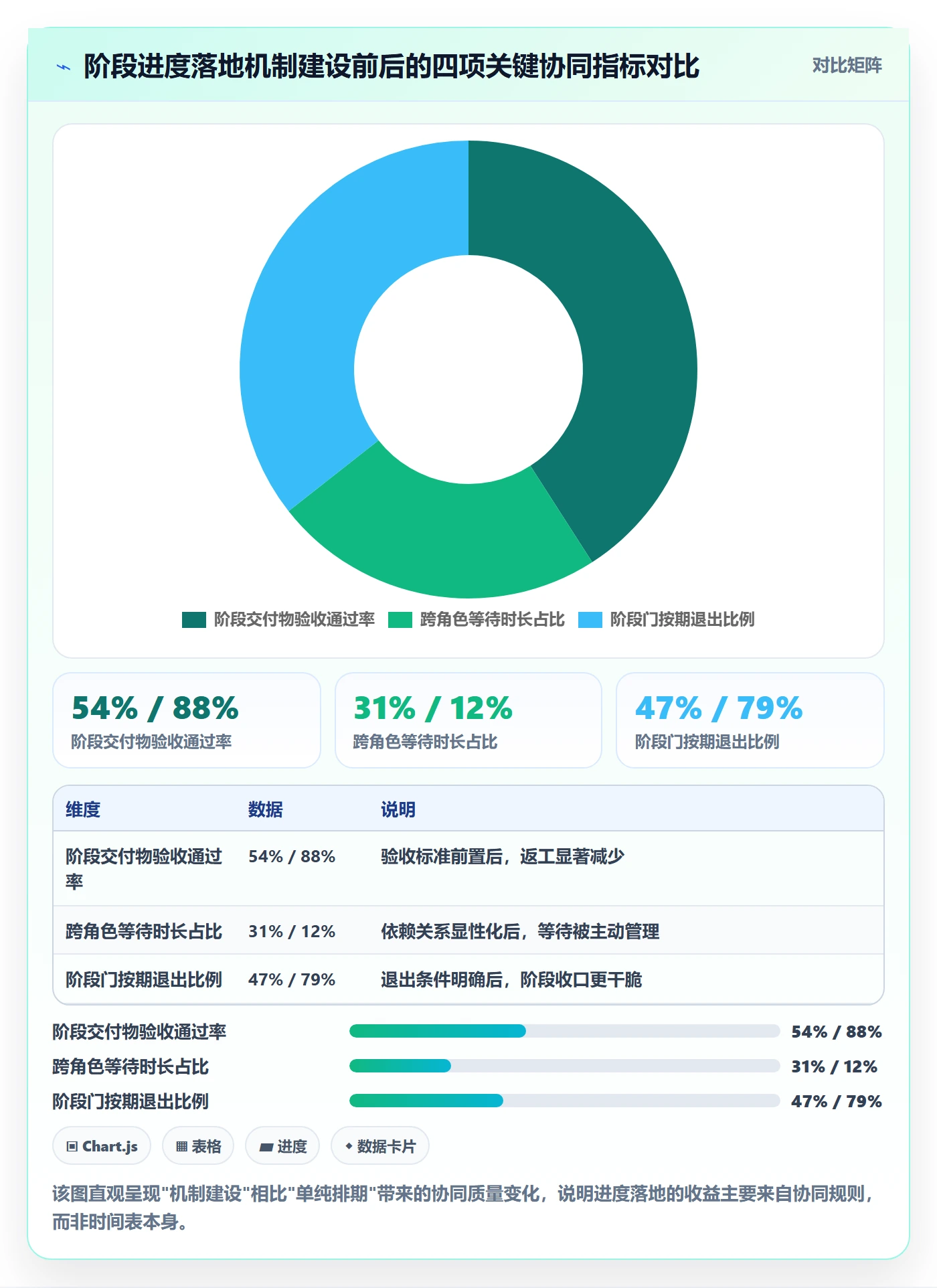937x1288 pixels.
Task: Click the 说明 table column header
Action: coord(398,809)
